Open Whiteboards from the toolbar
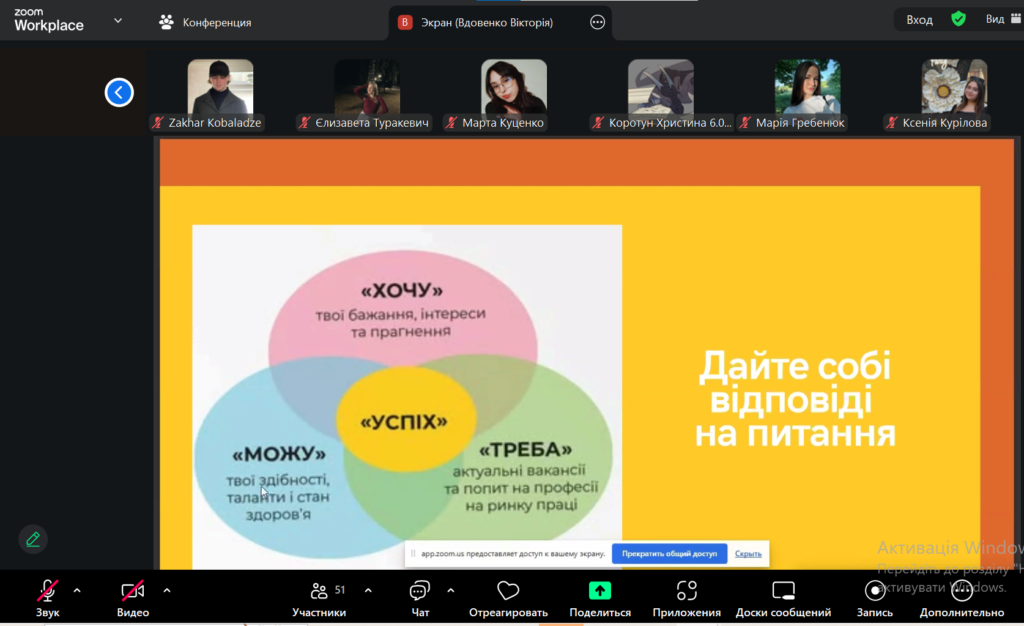 [783, 591]
